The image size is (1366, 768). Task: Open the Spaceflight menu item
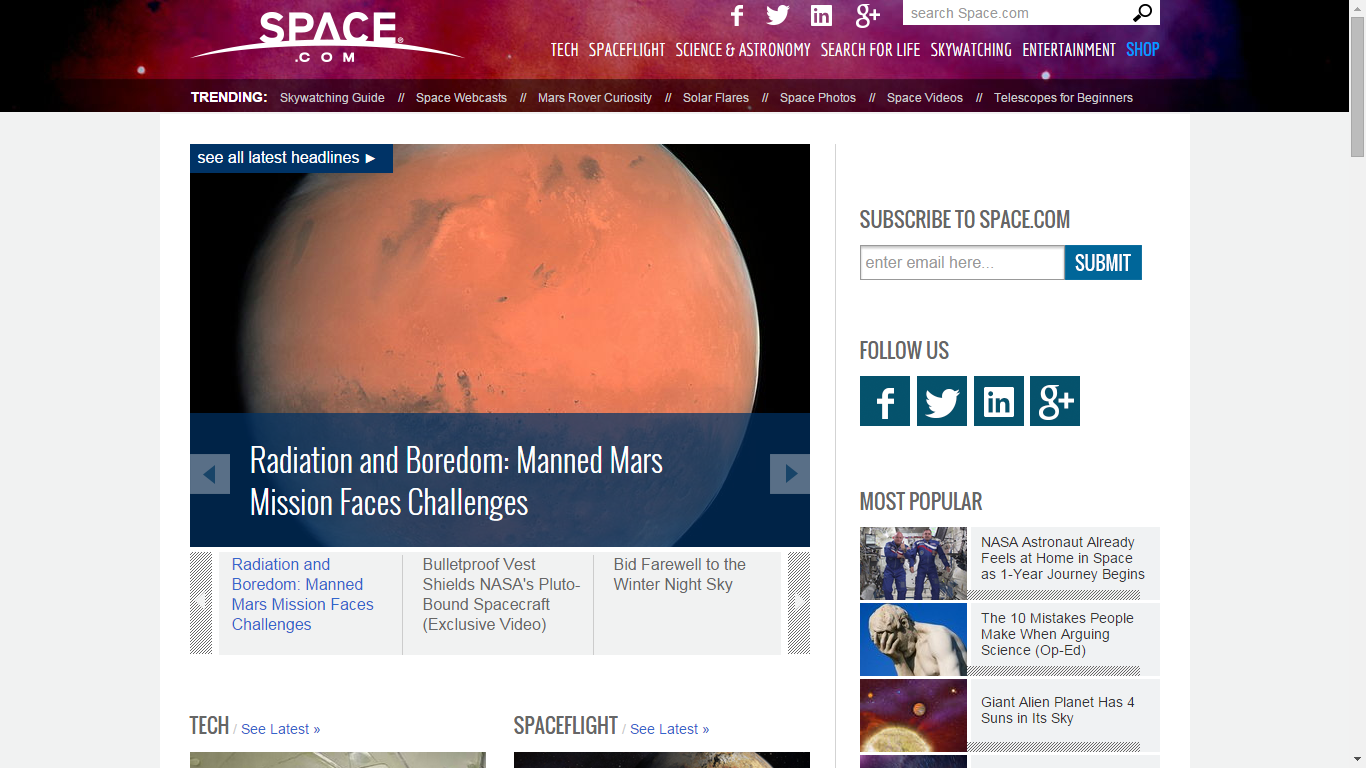click(627, 50)
